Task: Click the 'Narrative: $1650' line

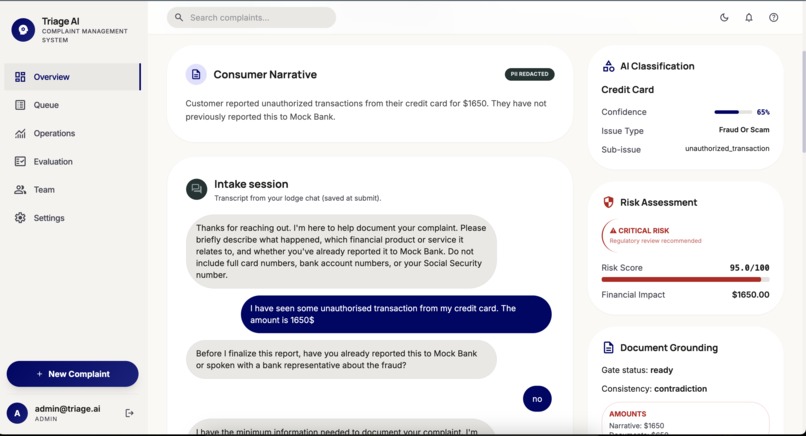Action: [636, 426]
